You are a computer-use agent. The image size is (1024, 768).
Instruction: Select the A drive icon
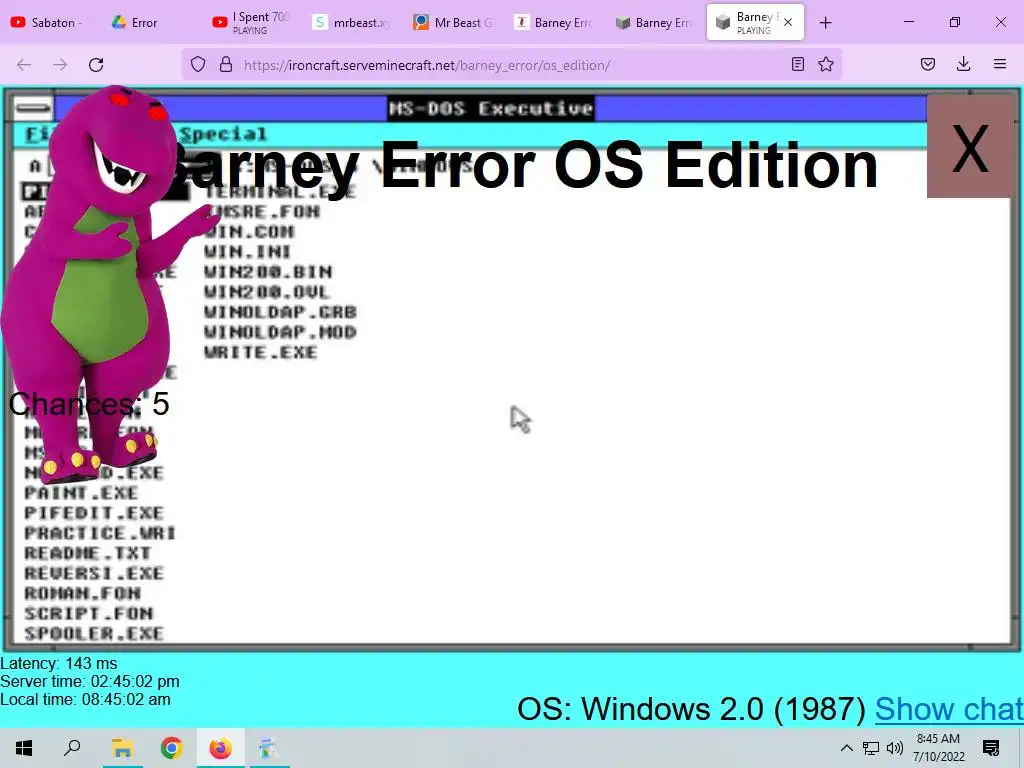pyautogui.click(x=35, y=166)
